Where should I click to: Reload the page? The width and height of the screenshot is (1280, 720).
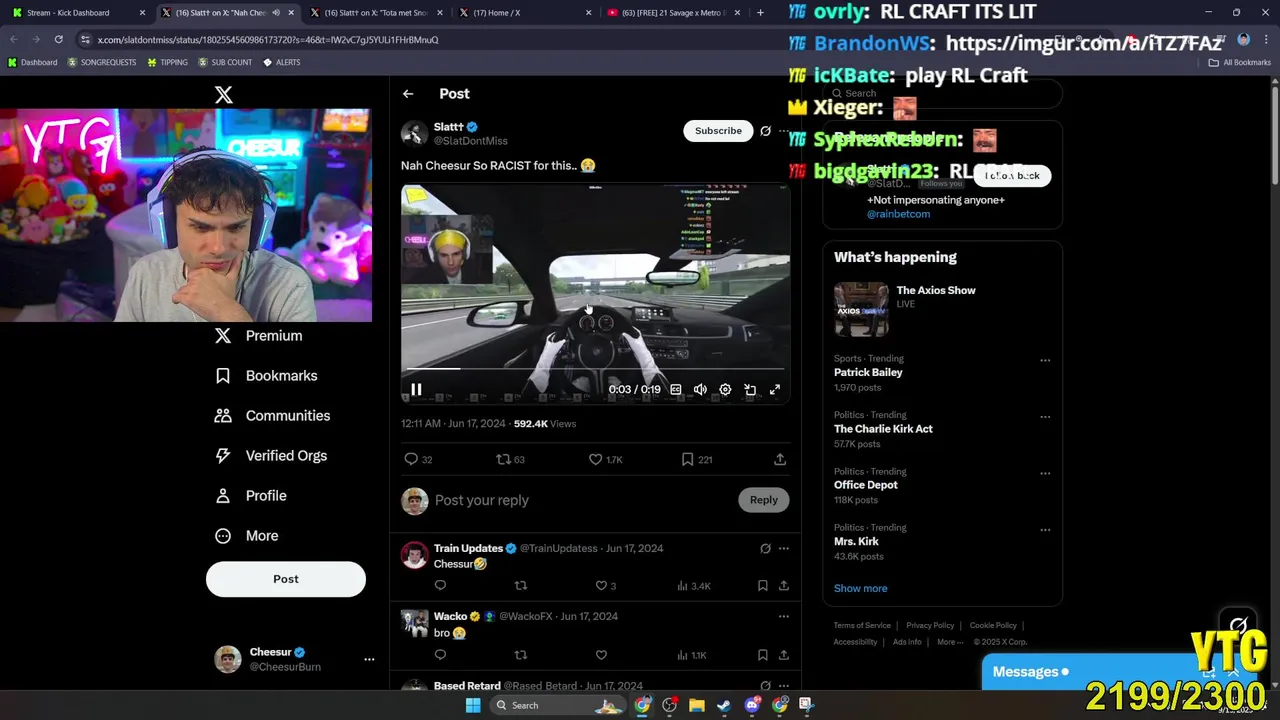(x=59, y=40)
